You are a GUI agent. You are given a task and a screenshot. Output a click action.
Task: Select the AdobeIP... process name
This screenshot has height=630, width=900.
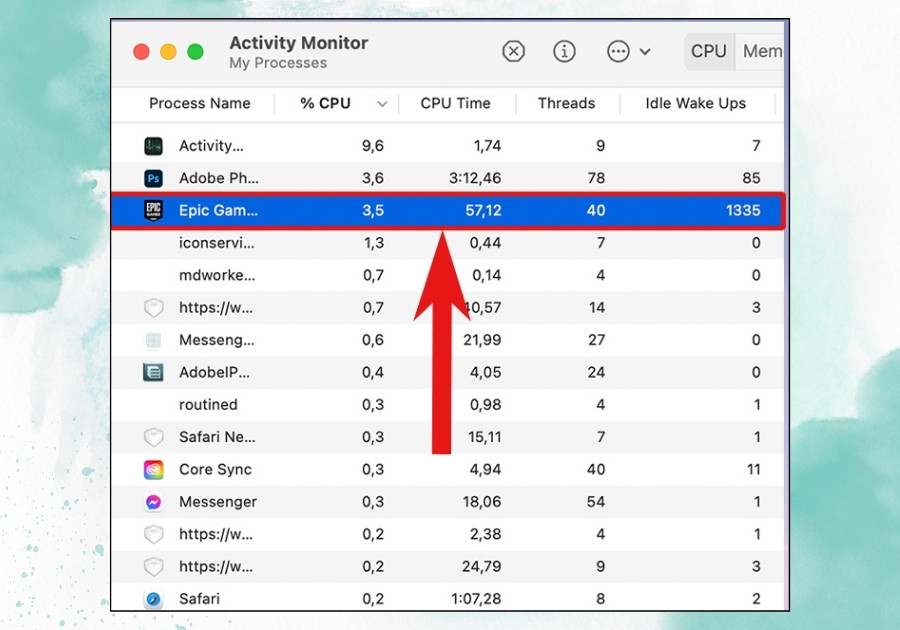click(214, 372)
